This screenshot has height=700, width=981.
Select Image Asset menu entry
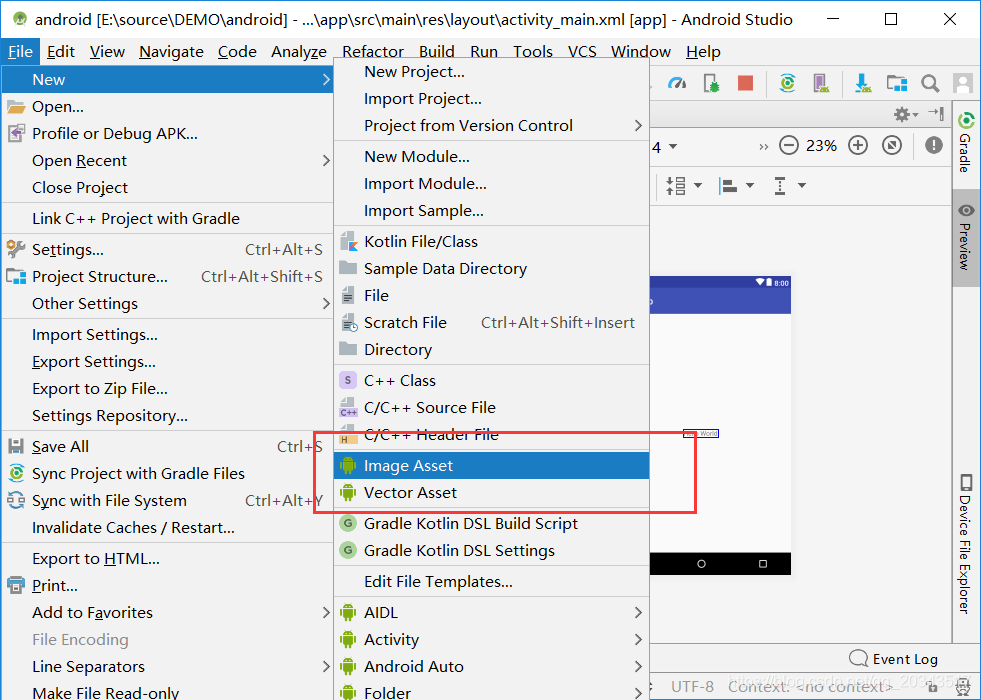click(x=491, y=465)
